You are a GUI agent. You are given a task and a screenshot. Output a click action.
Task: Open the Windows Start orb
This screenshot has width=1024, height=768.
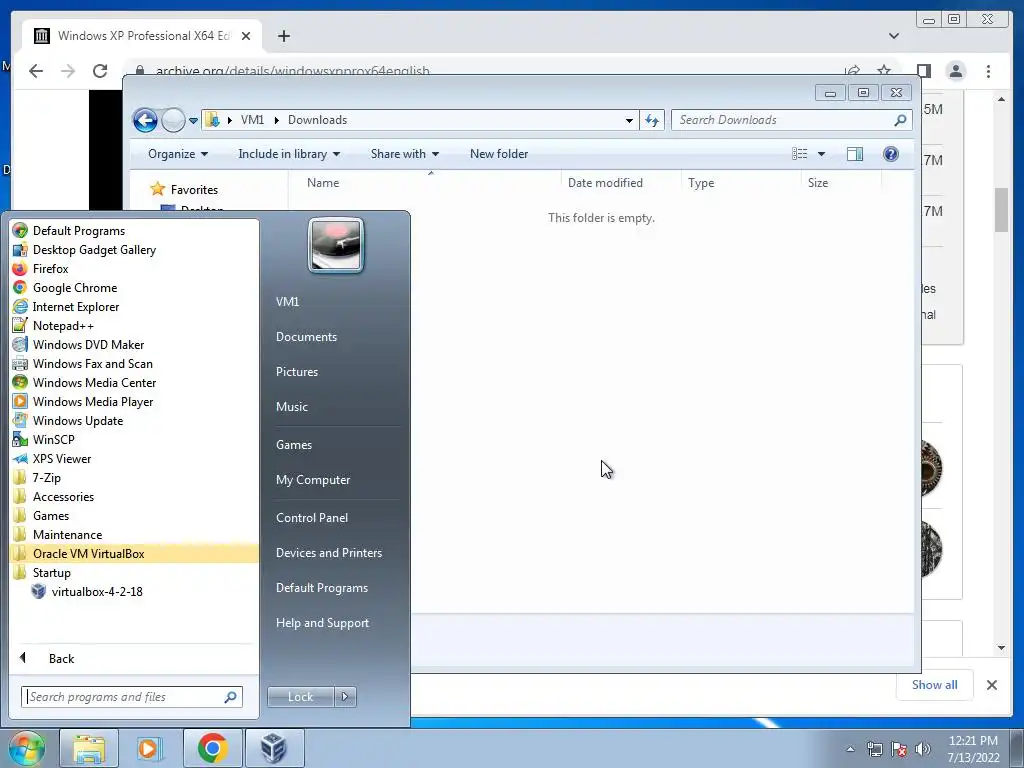coord(25,748)
